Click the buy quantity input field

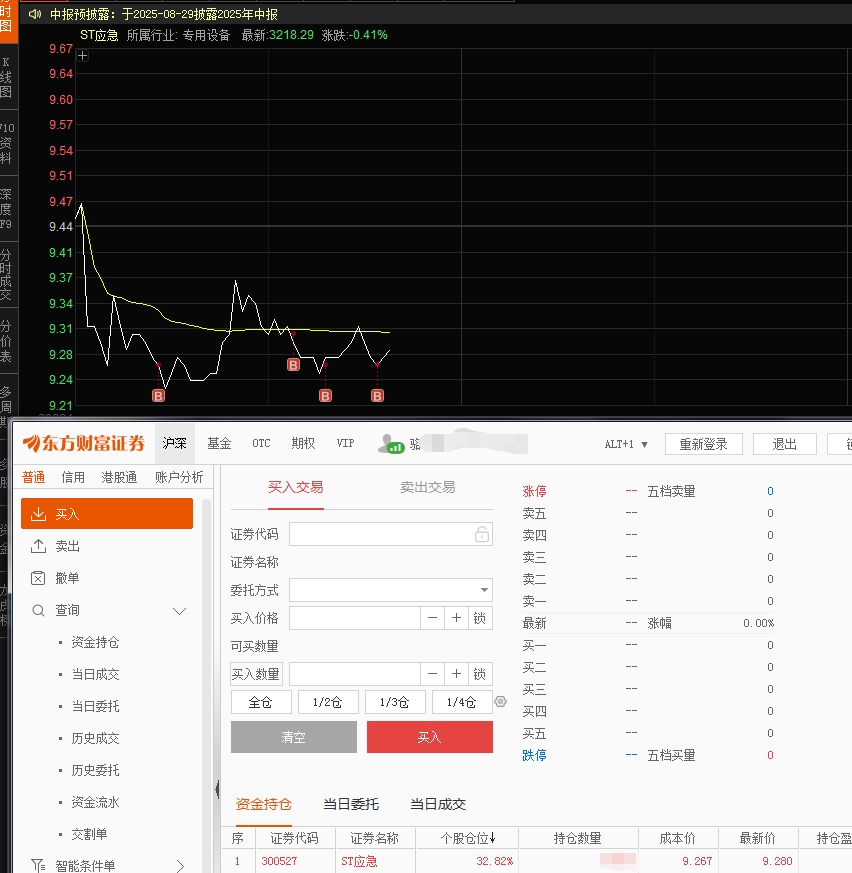(354, 674)
